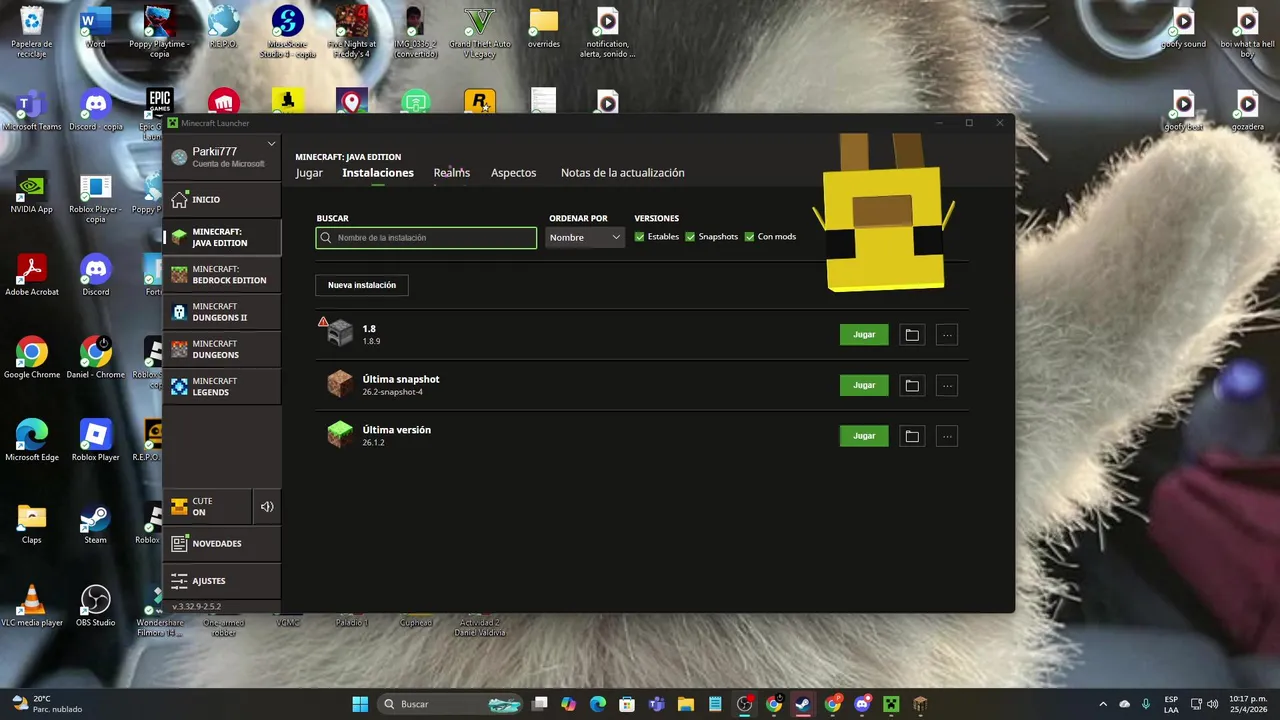Image resolution: width=1280 pixels, height=720 pixels.
Task: Toggle the Estables versions checkbox
Action: click(639, 237)
